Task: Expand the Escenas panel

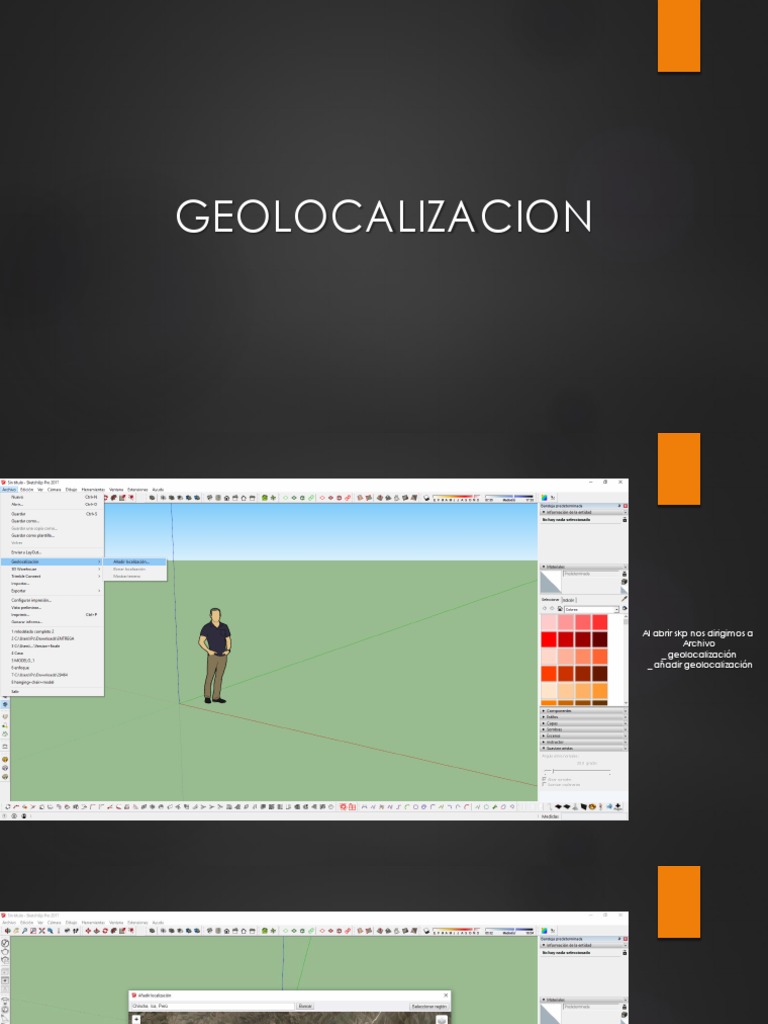Action: pyautogui.click(x=584, y=736)
